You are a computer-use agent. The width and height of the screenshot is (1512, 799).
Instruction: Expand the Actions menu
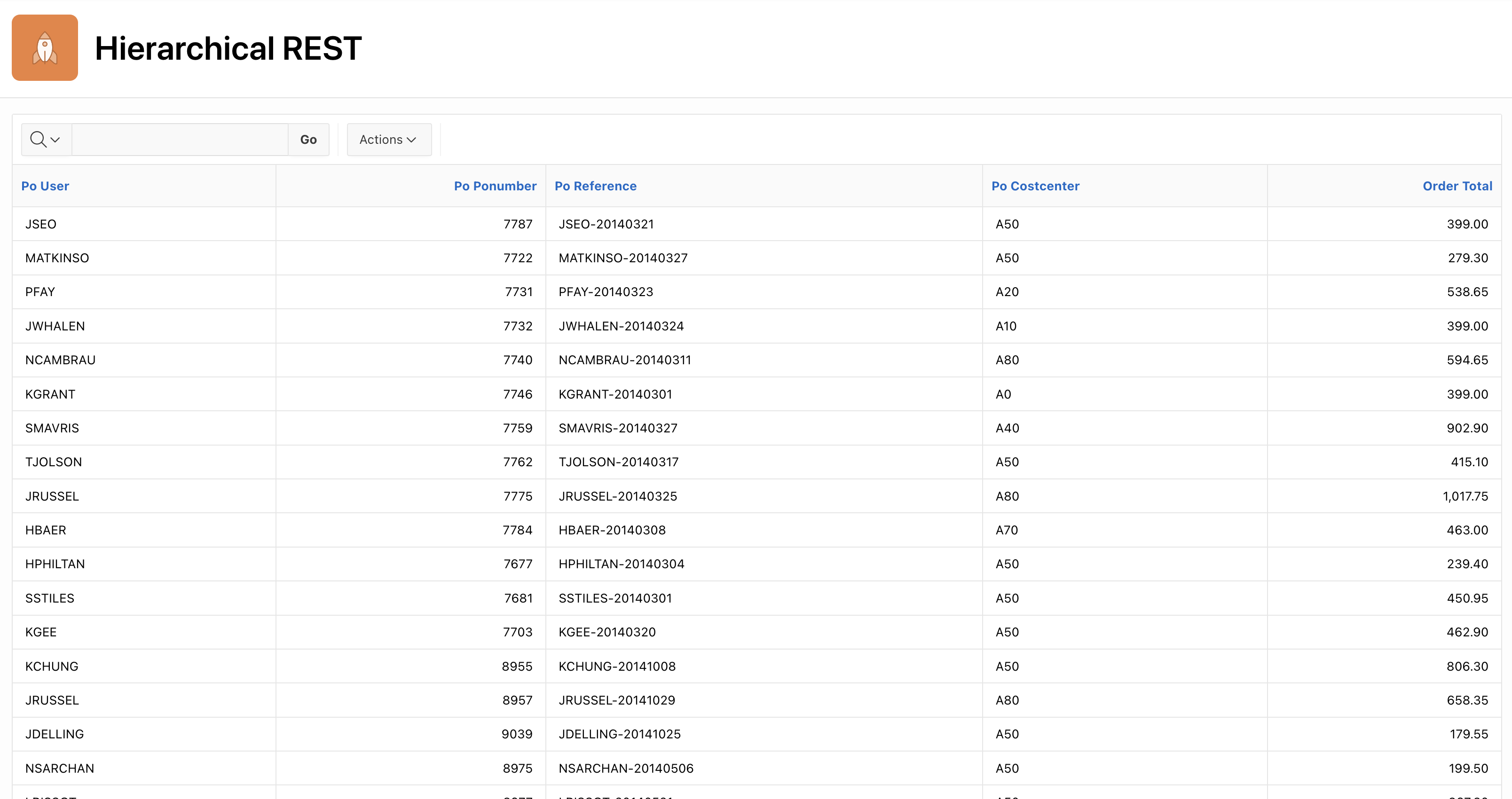[x=388, y=140]
